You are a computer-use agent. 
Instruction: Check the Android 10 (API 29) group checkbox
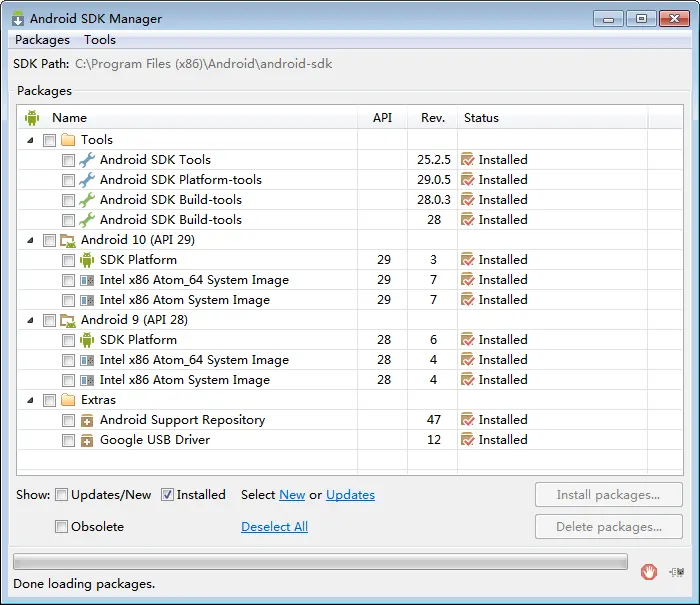(x=49, y=240)
